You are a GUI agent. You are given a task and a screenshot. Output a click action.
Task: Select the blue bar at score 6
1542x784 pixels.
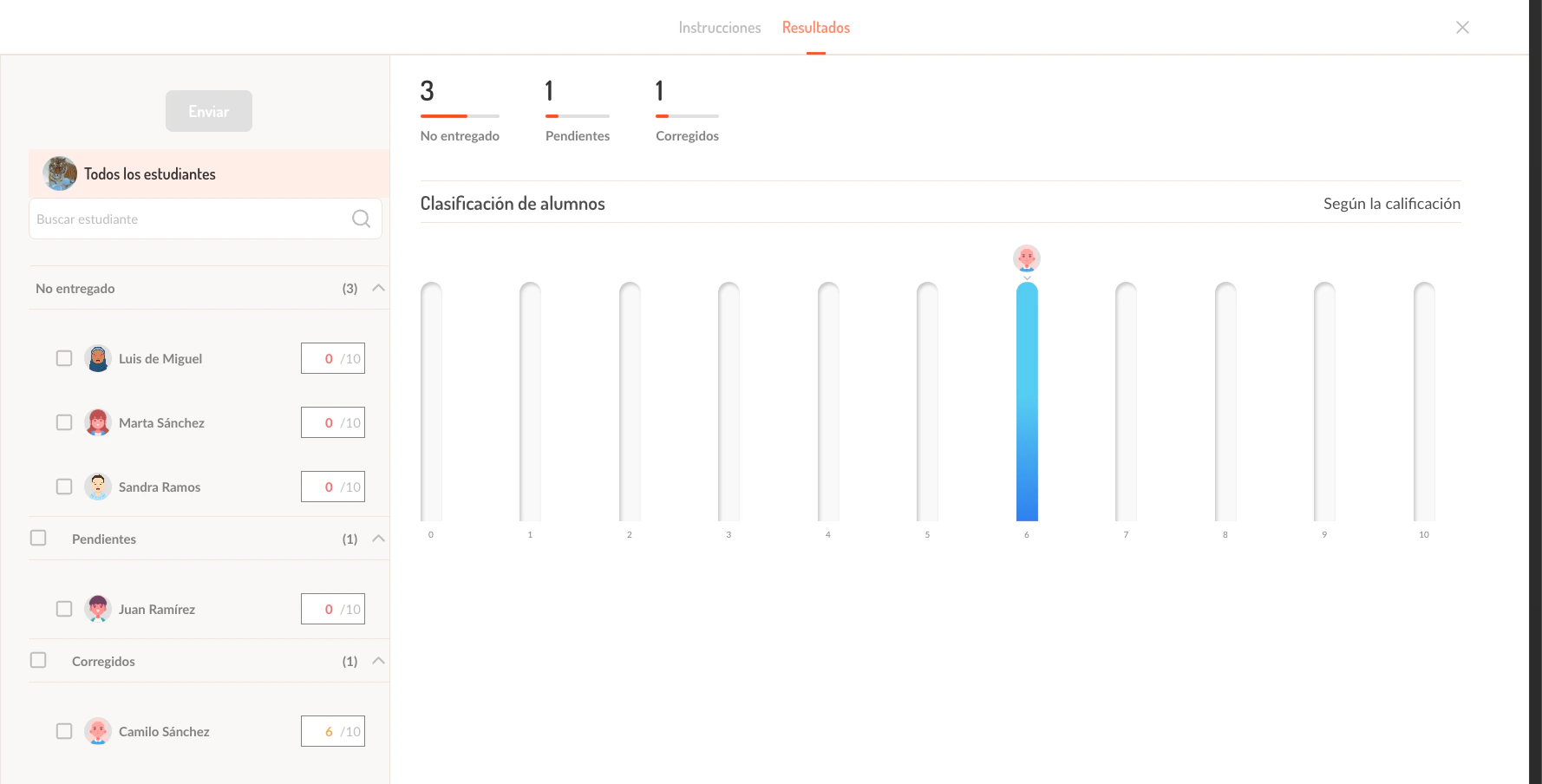1027,399
